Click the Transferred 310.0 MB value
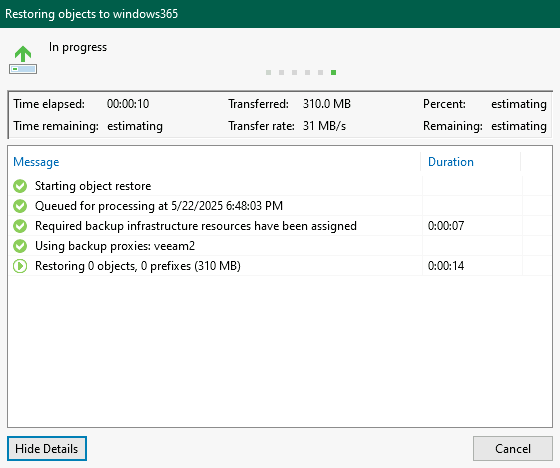 click(327, 104)
